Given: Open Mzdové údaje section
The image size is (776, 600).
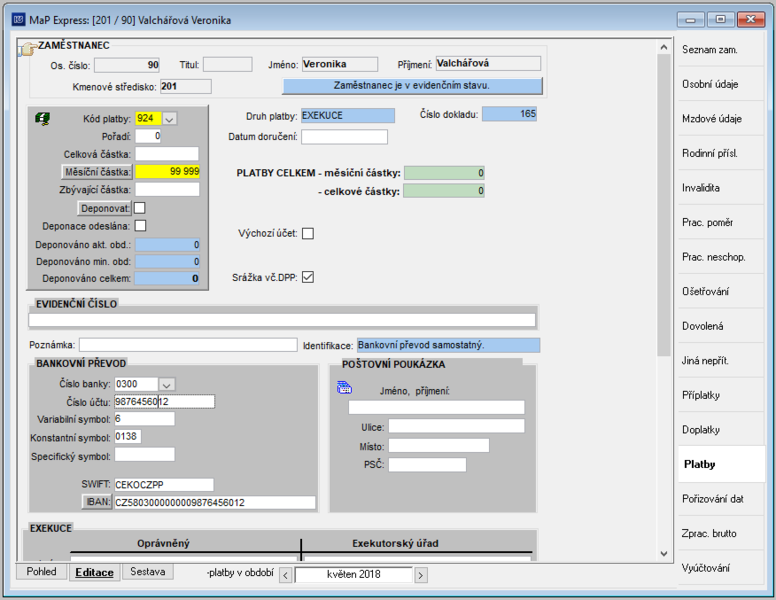Looking at the screenshot, I should 721,119.
